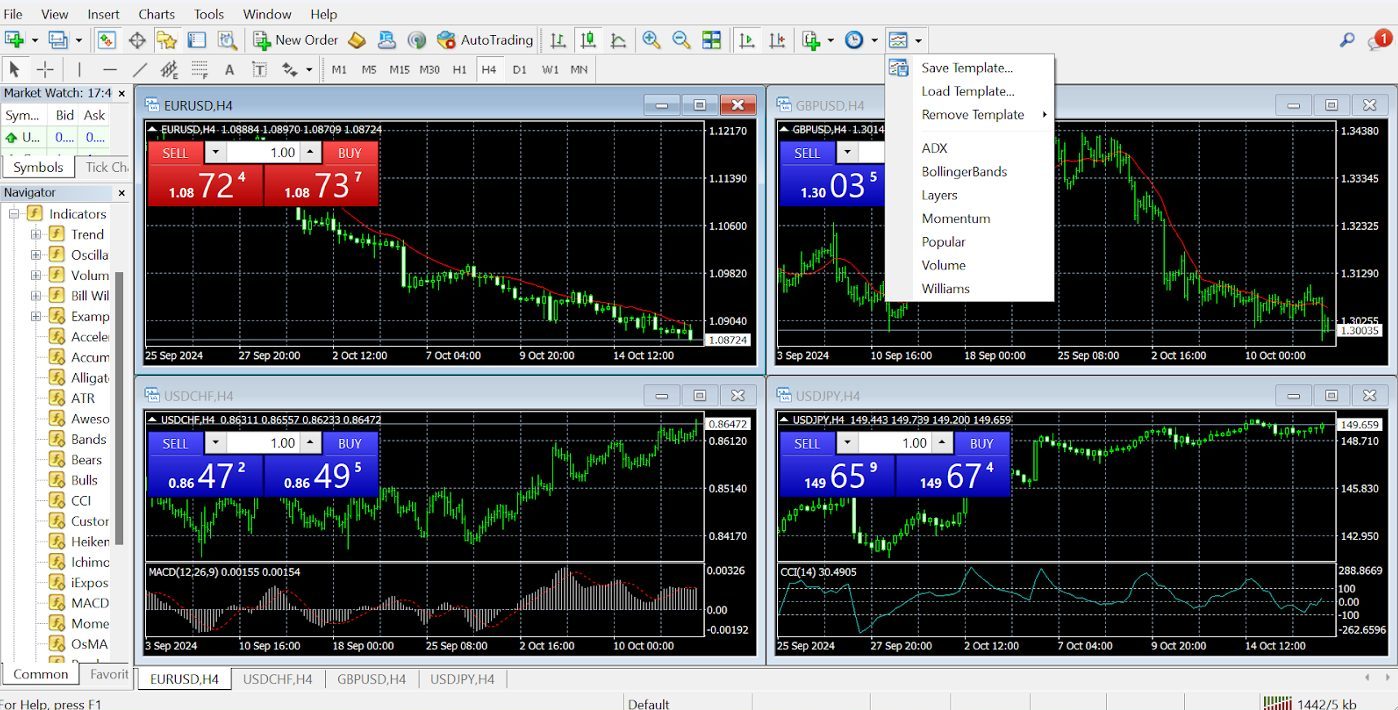Open the Insert menu

[x=103, y=14]
